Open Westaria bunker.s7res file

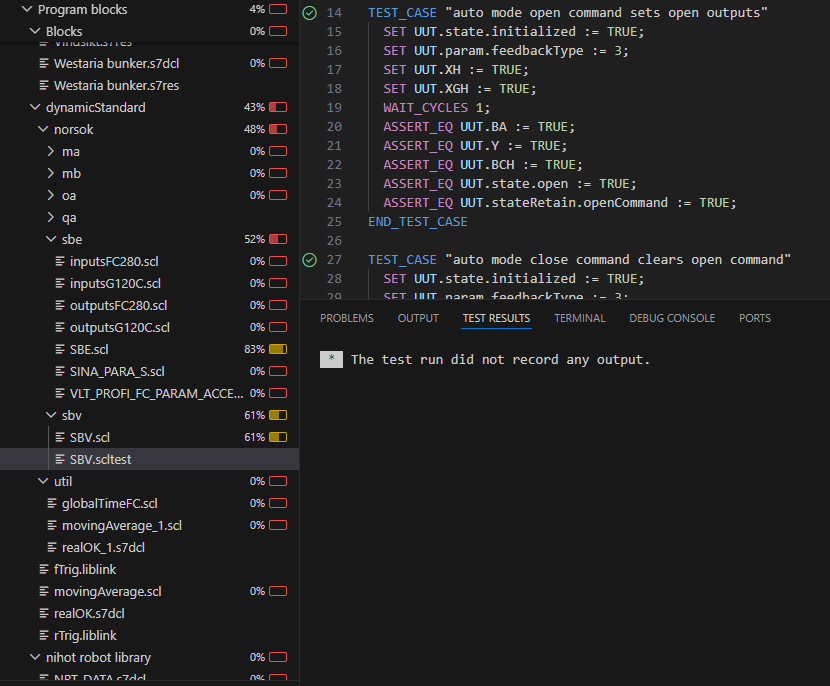click(116, 86)
